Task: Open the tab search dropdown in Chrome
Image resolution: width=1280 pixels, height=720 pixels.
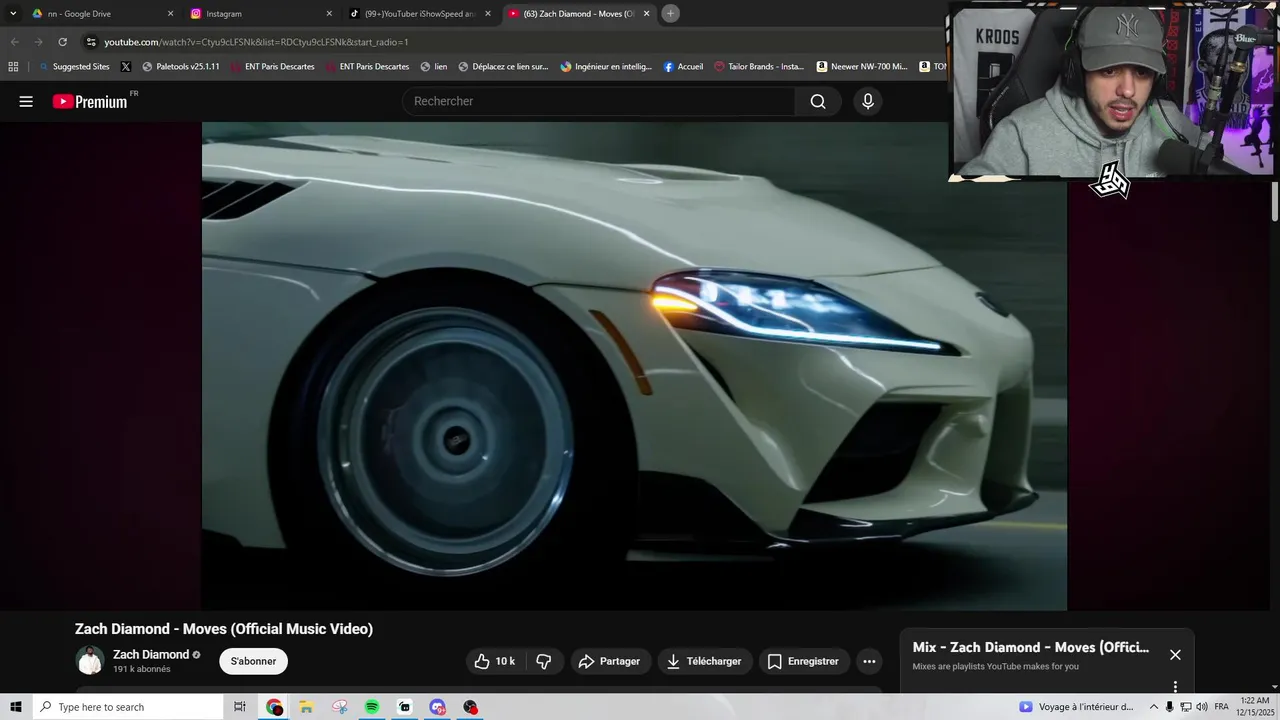Action: pyautogui.click(x=13, y=14)
